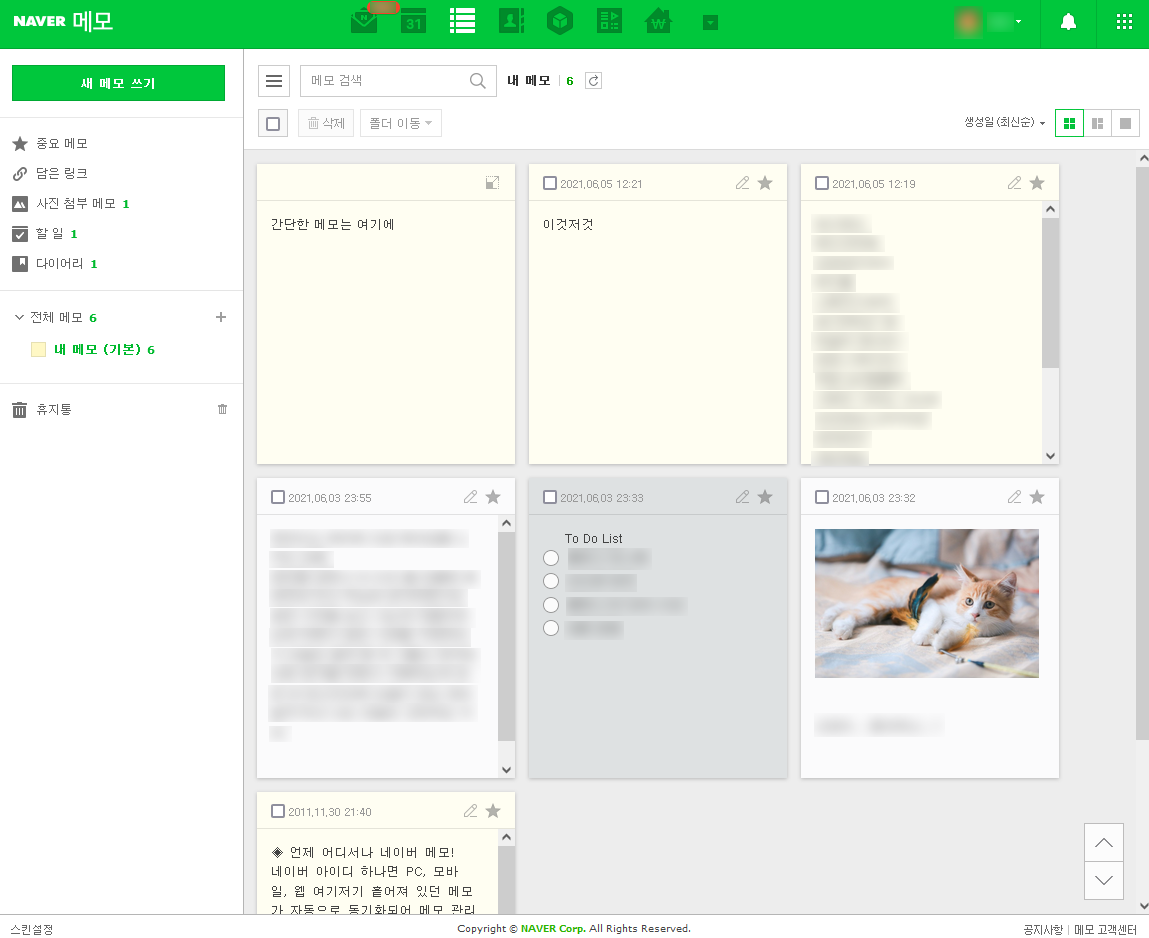Screen dimensions: 1149x938
Task: Open user account dropdown arrow
Action: (x=1019, y=22)
